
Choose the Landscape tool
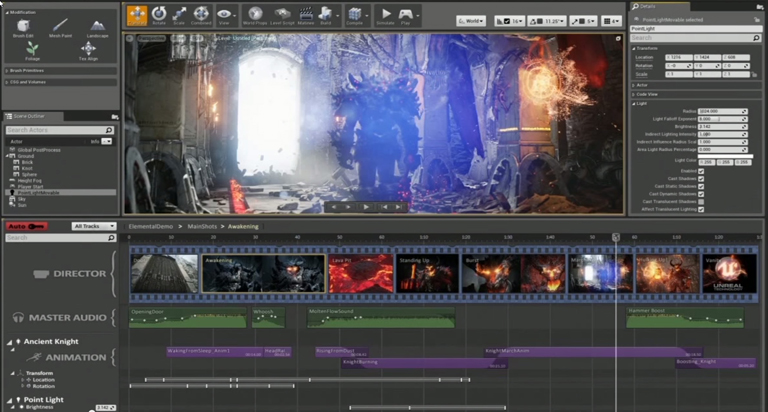[x=97, y=28]
